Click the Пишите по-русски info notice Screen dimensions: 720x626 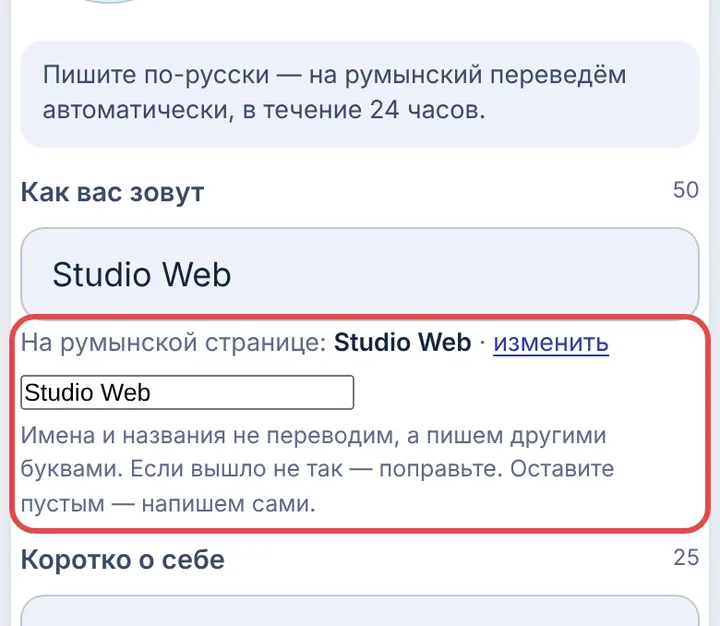(360, 94)
